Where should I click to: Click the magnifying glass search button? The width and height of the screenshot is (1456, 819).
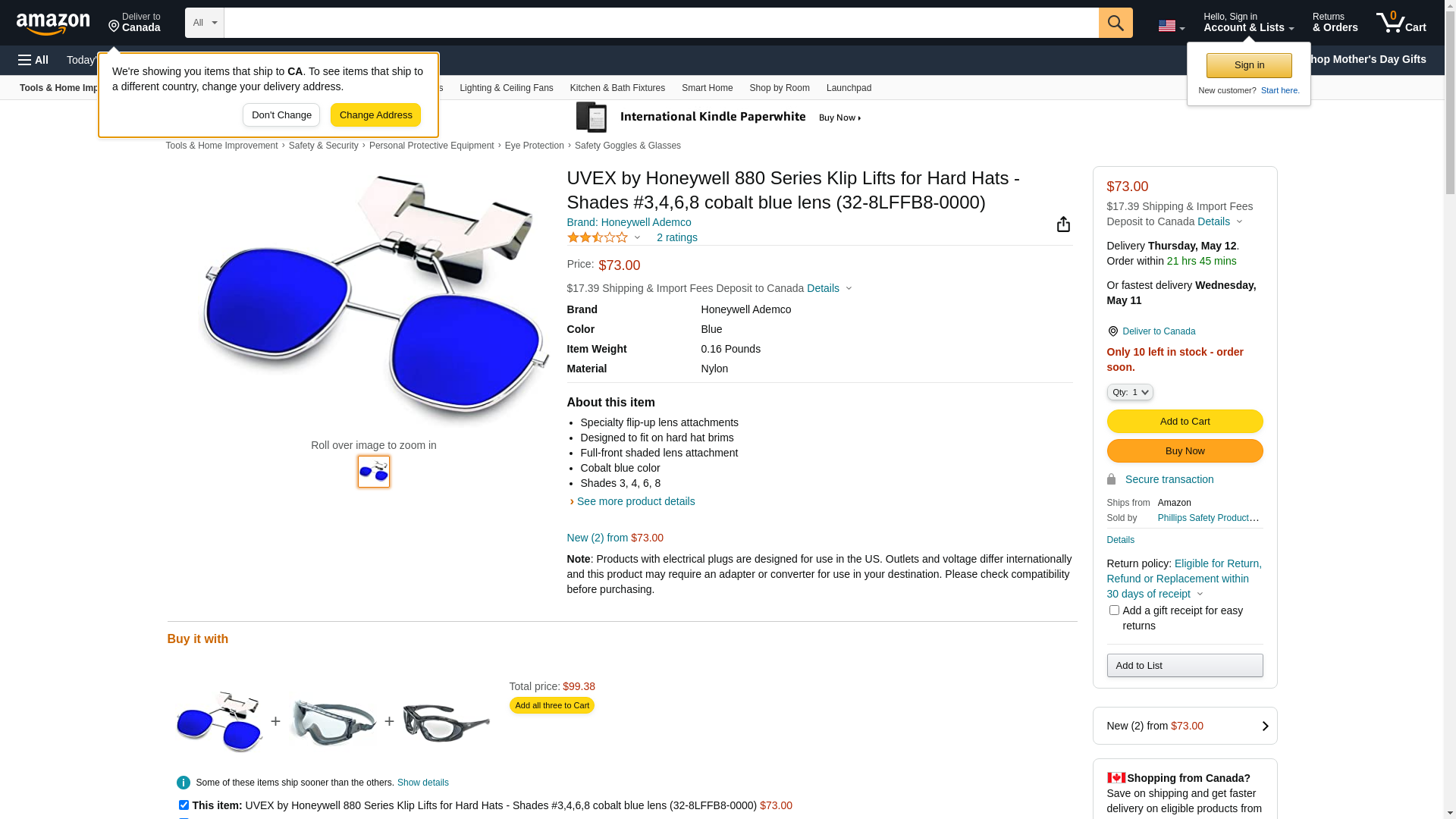tap(1116, 23)
